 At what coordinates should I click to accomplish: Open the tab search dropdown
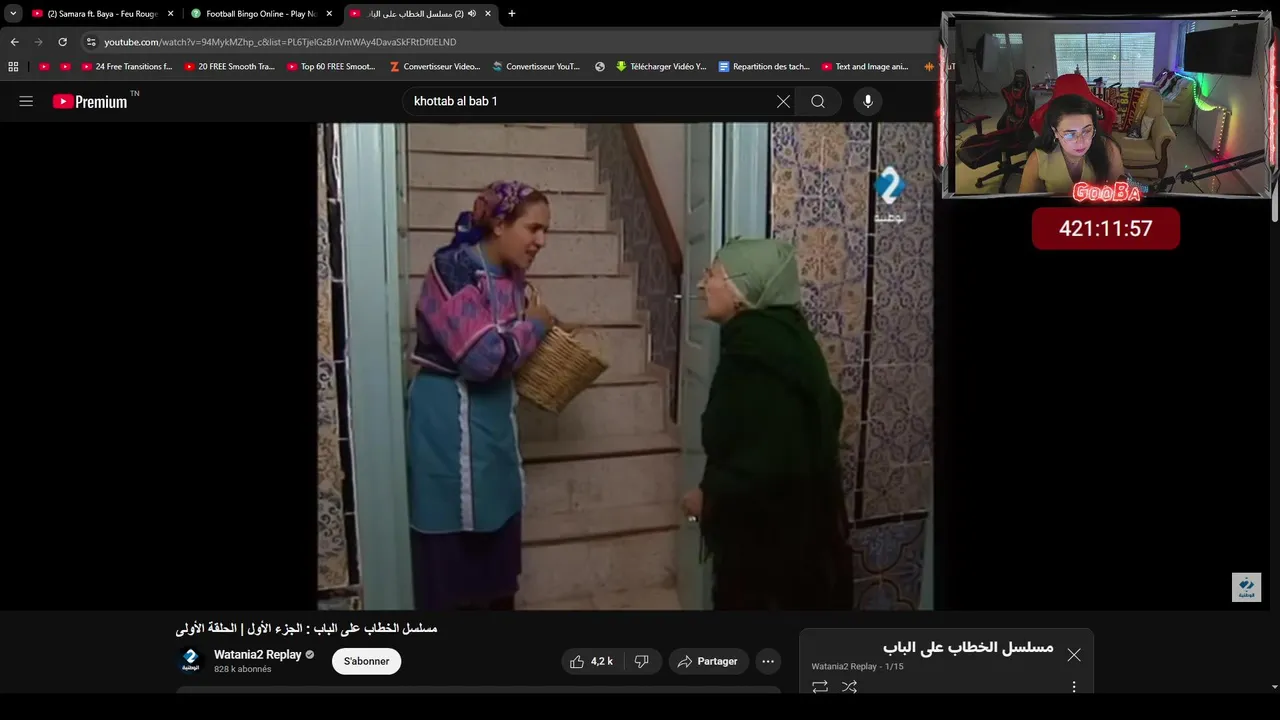13,14
